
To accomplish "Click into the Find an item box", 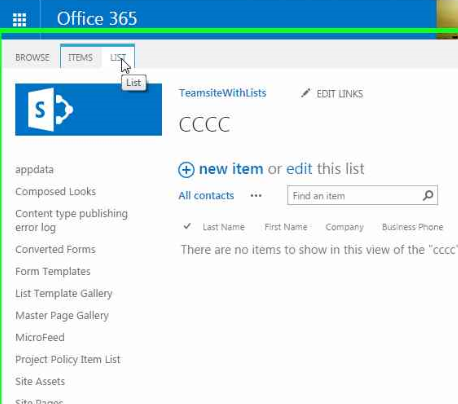I will pyautogui.click(x=355, y=196).
